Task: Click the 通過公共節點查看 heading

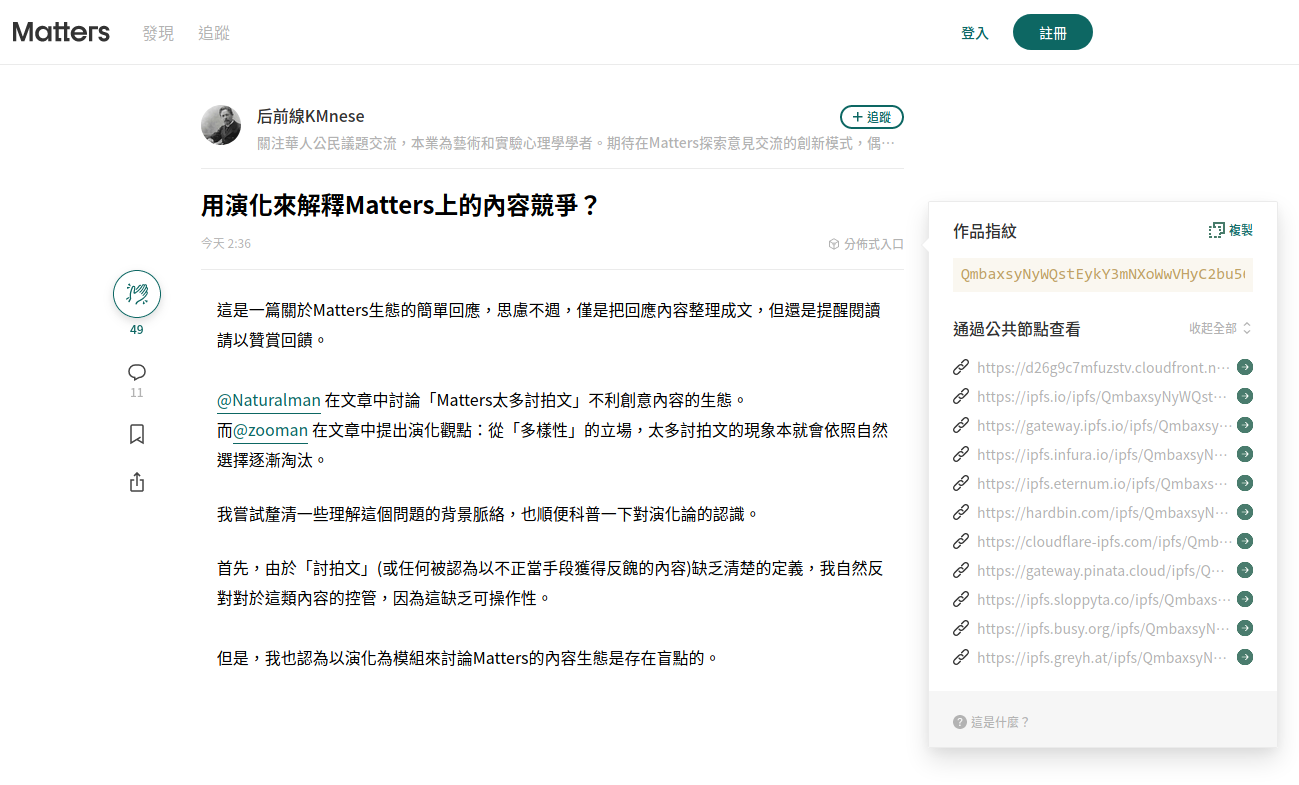Action: 1017,329
